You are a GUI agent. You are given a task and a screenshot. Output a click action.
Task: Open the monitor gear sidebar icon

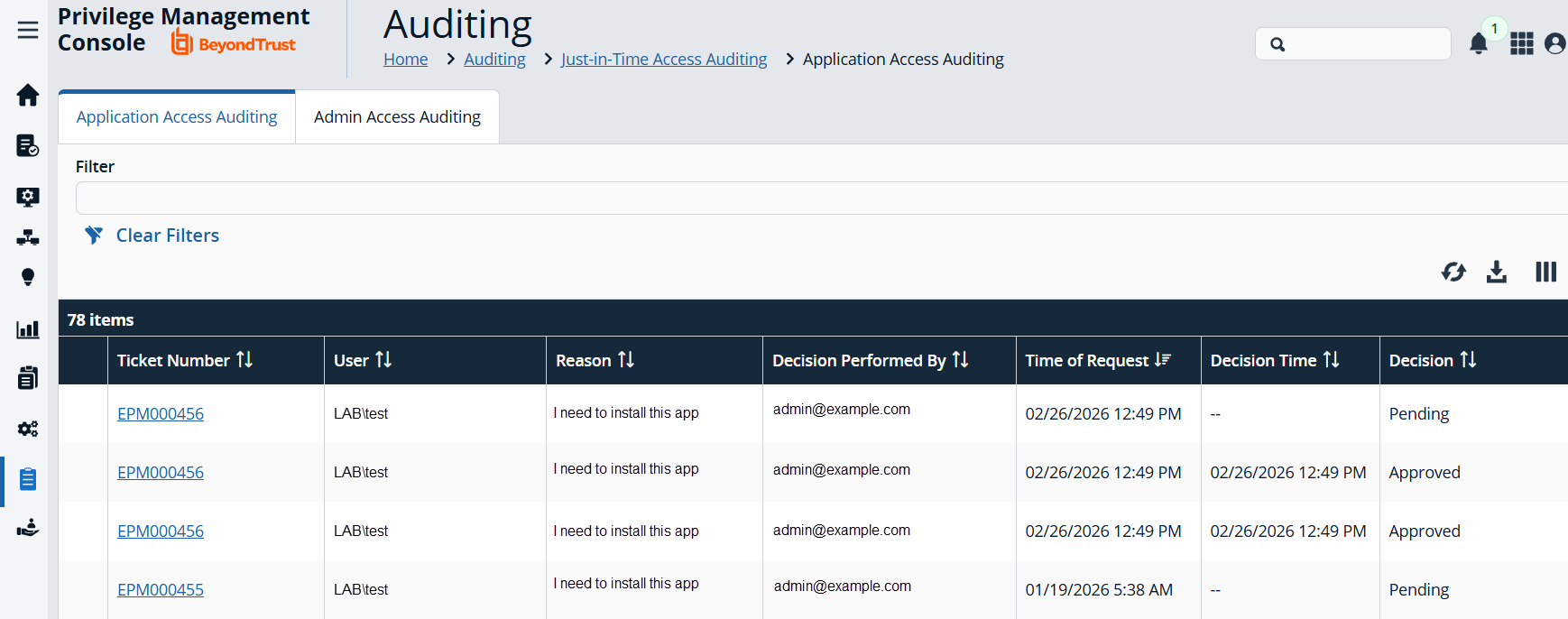click(28, 196)
